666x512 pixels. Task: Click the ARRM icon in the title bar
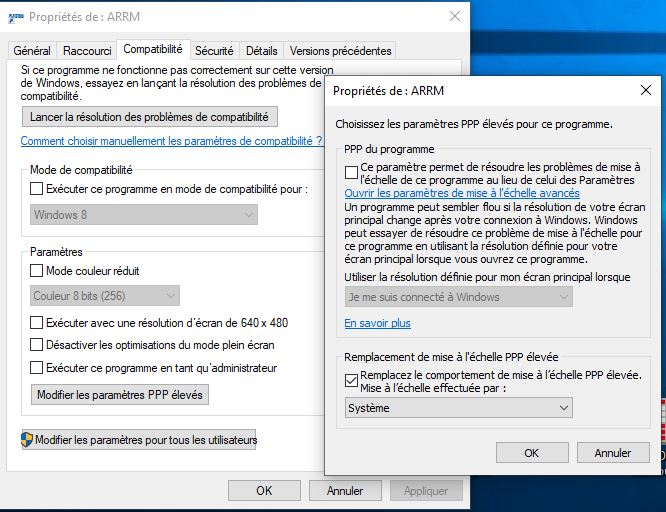pos(14,17)
